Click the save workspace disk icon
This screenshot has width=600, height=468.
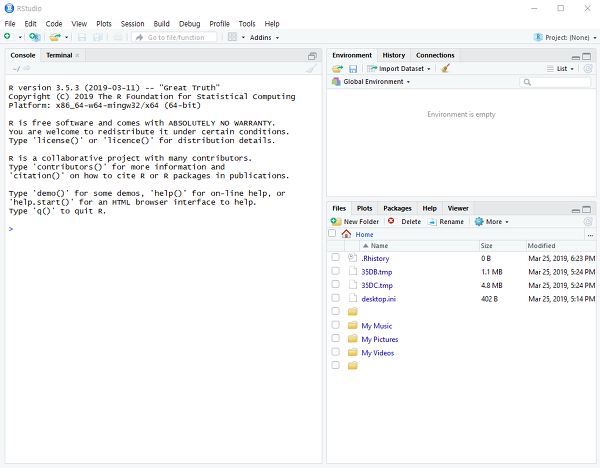(x=353, y=68)
